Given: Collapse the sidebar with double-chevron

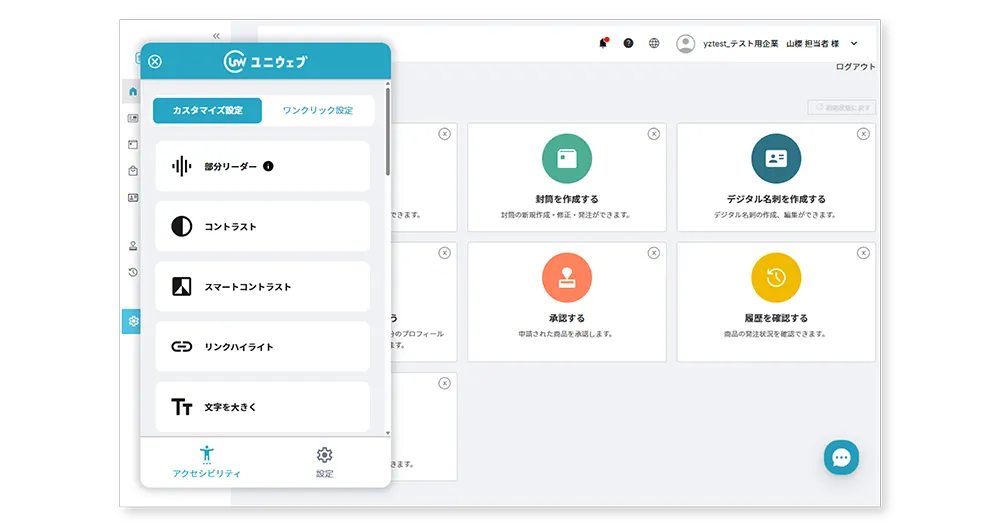Looking at the screenshot, I should tap(216, 36).
